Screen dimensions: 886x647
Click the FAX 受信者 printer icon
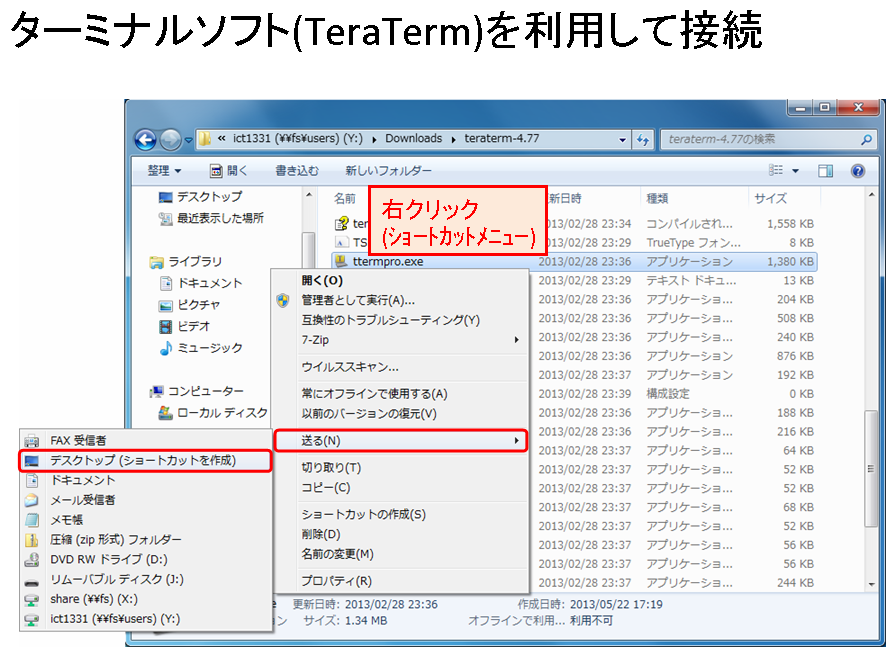coord(32,440)
